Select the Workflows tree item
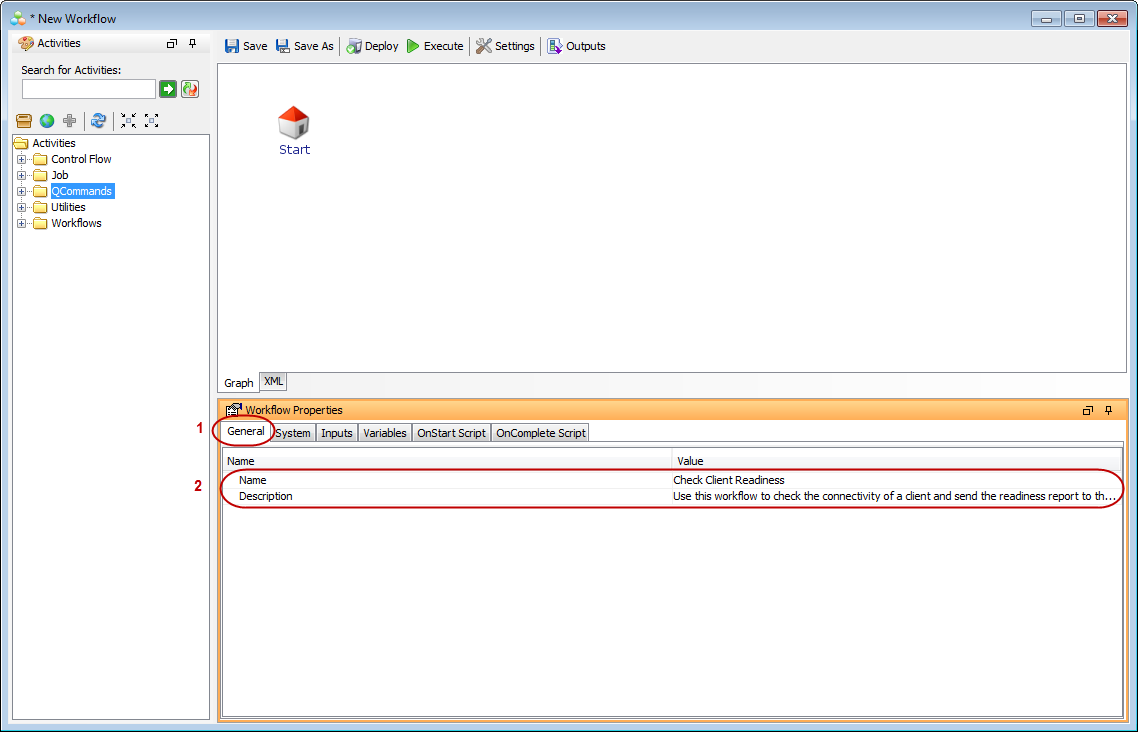Image resolution: width=1138 pixels, height=732 pixels. [x=76, y=223]
